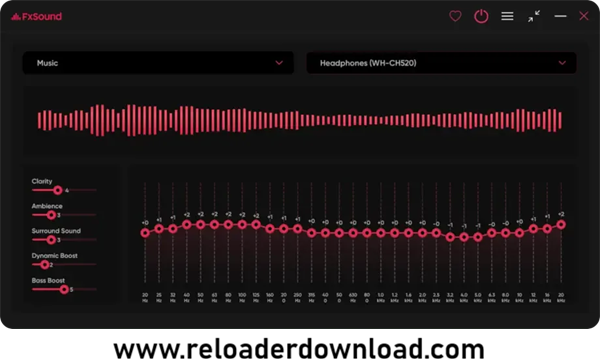Open the hamburger menu
This screenshot has width=600, height=364.
click(x=507, y=16)
